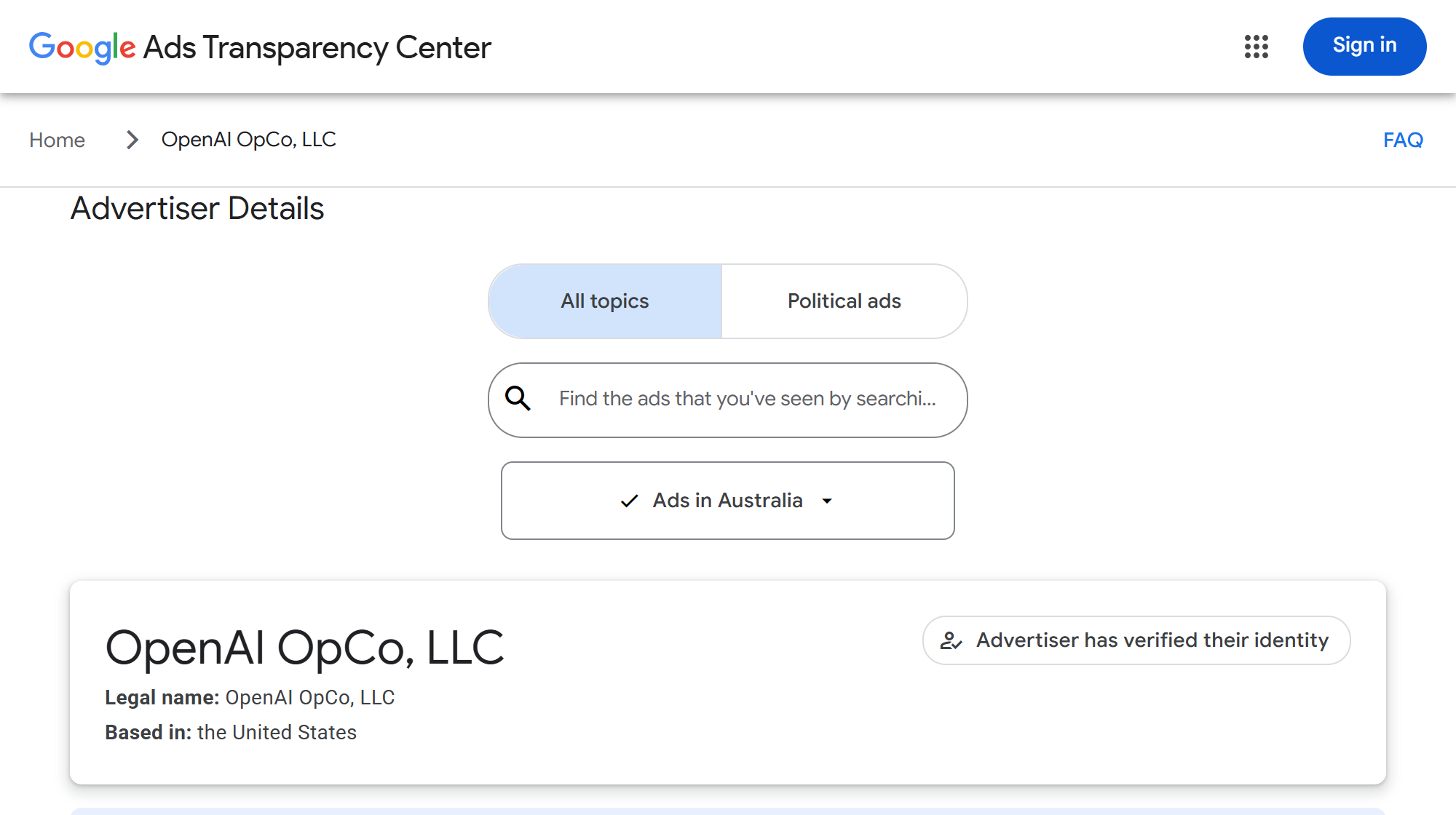This screenshot has height=815, width=1456.
Task: Click OpenAI OpCo, LLC breadcrumb text
Action: click(x=249, y=140)
